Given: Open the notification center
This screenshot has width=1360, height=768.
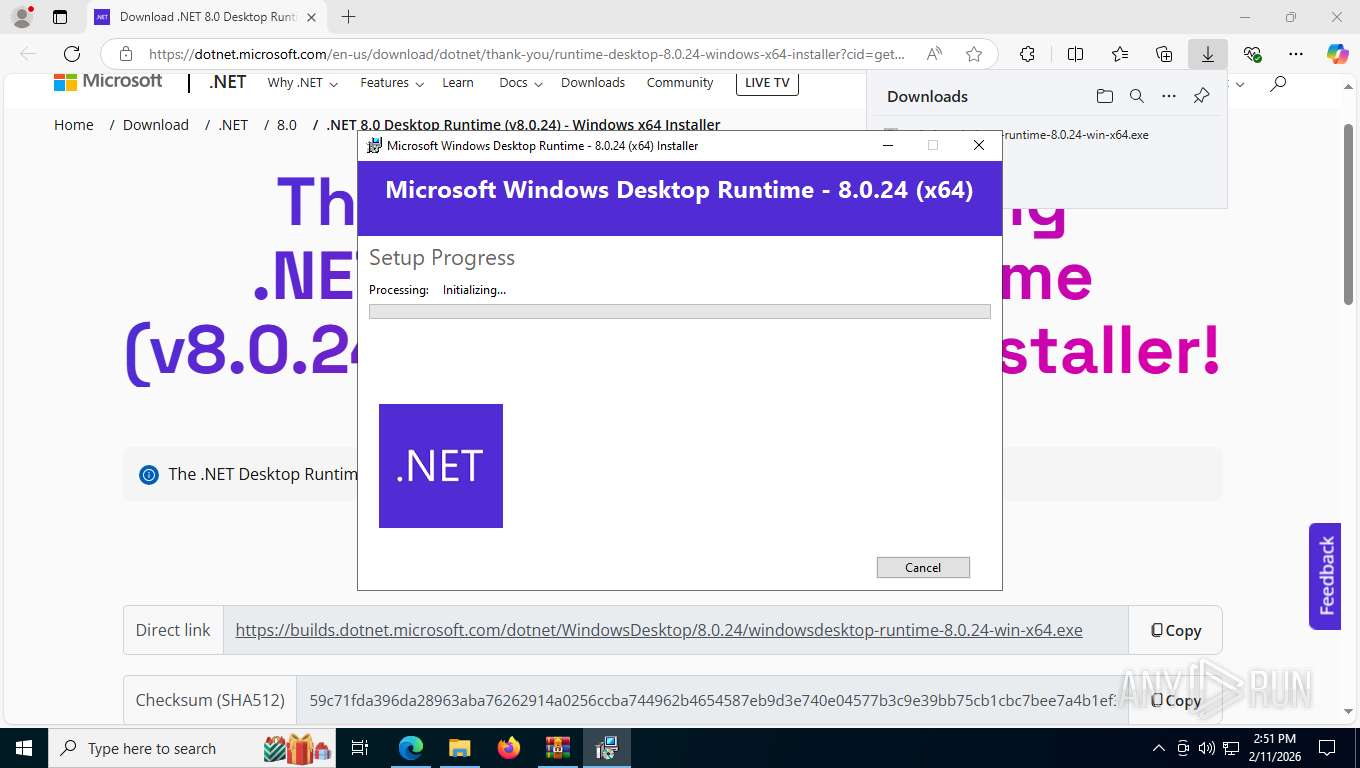Looking at the screenshot, I should pos(1327,748).
